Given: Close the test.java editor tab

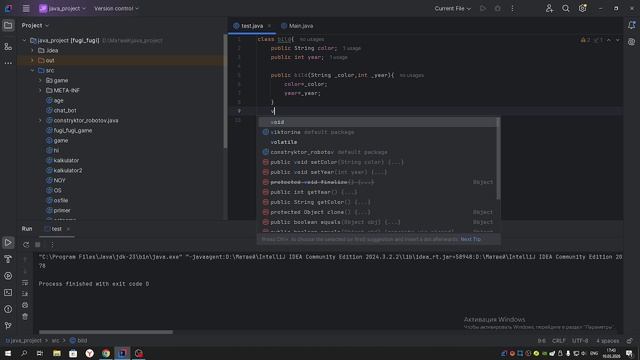Looking at the screenshot, I should tap(269, 26).
